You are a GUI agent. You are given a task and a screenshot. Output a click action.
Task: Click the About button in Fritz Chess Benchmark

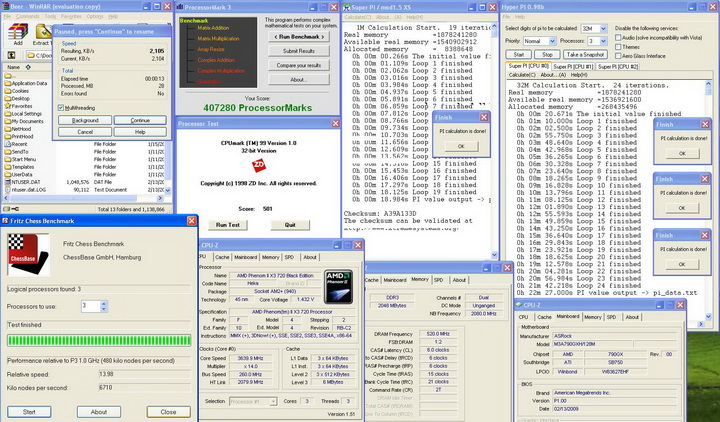point(99,412)
